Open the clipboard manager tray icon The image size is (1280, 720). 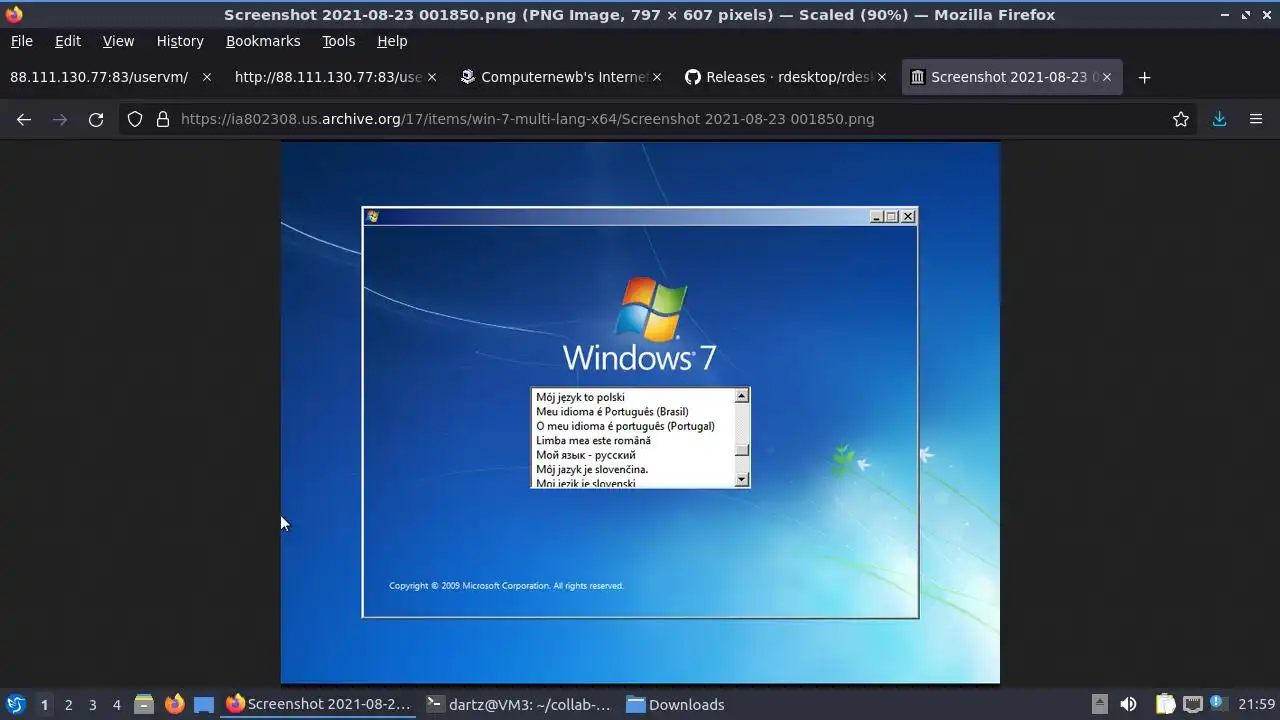1165,704
